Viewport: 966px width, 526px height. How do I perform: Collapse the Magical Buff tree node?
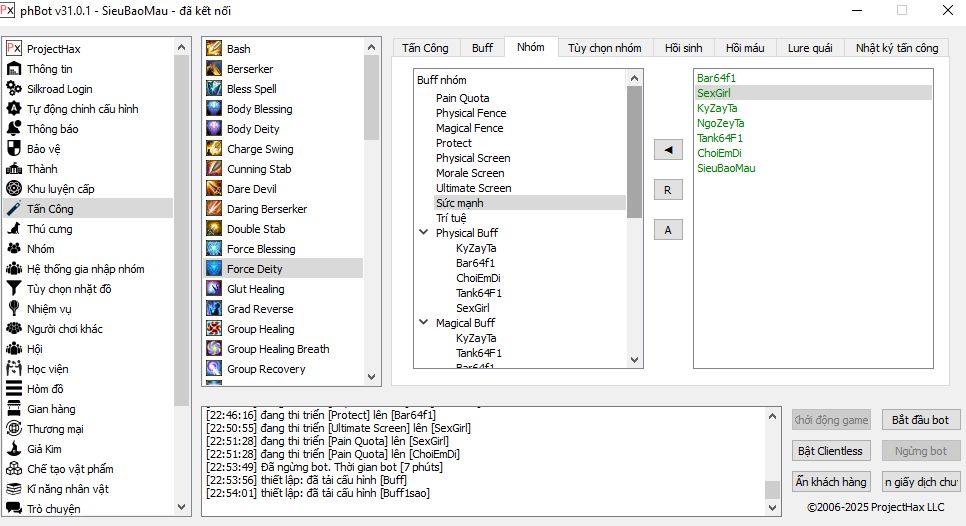[x=424, y=323]
